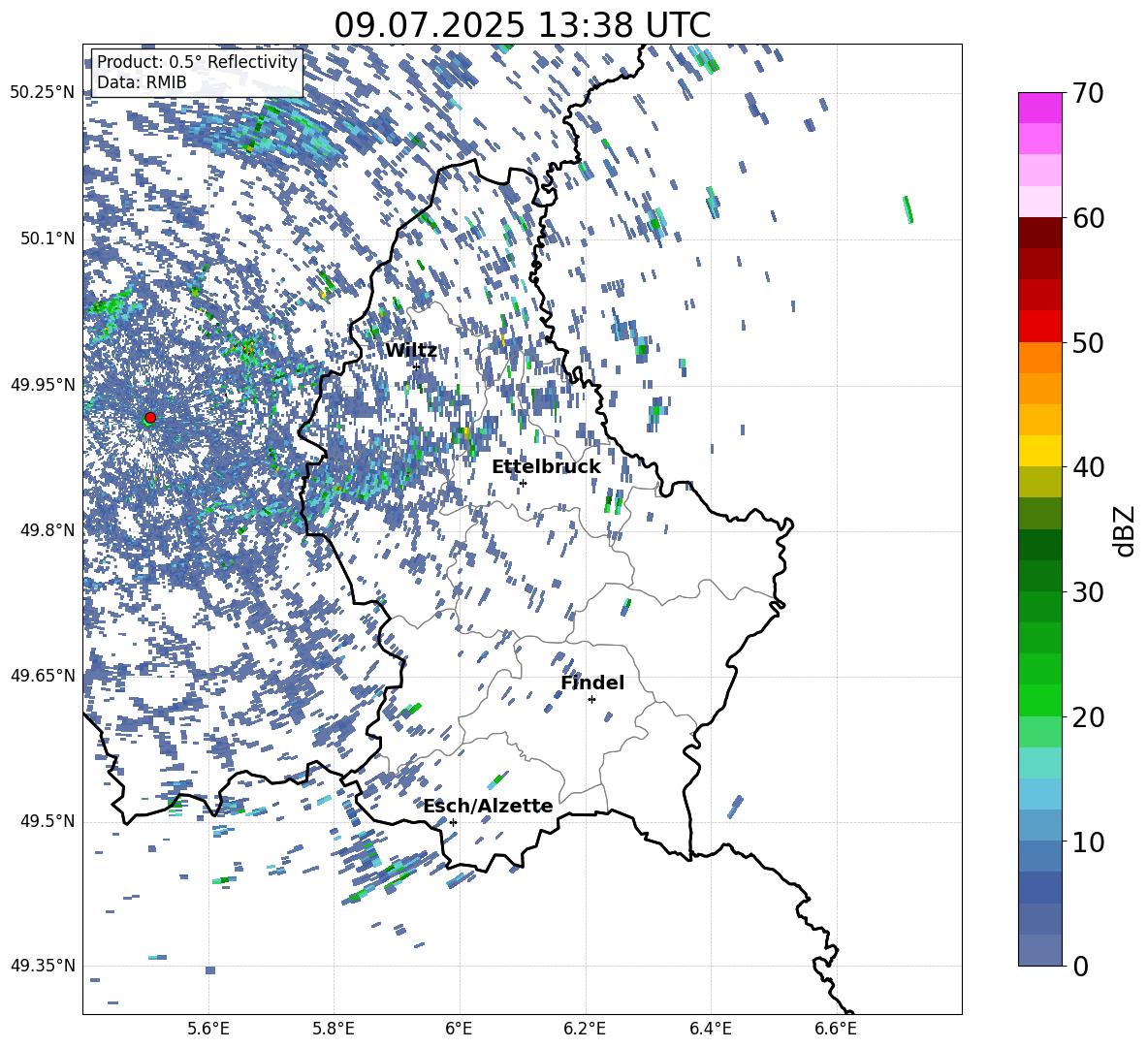Viewport: 1148px width, 1048px height.
Task: Click the Findel station label
Action: [592, 683]
